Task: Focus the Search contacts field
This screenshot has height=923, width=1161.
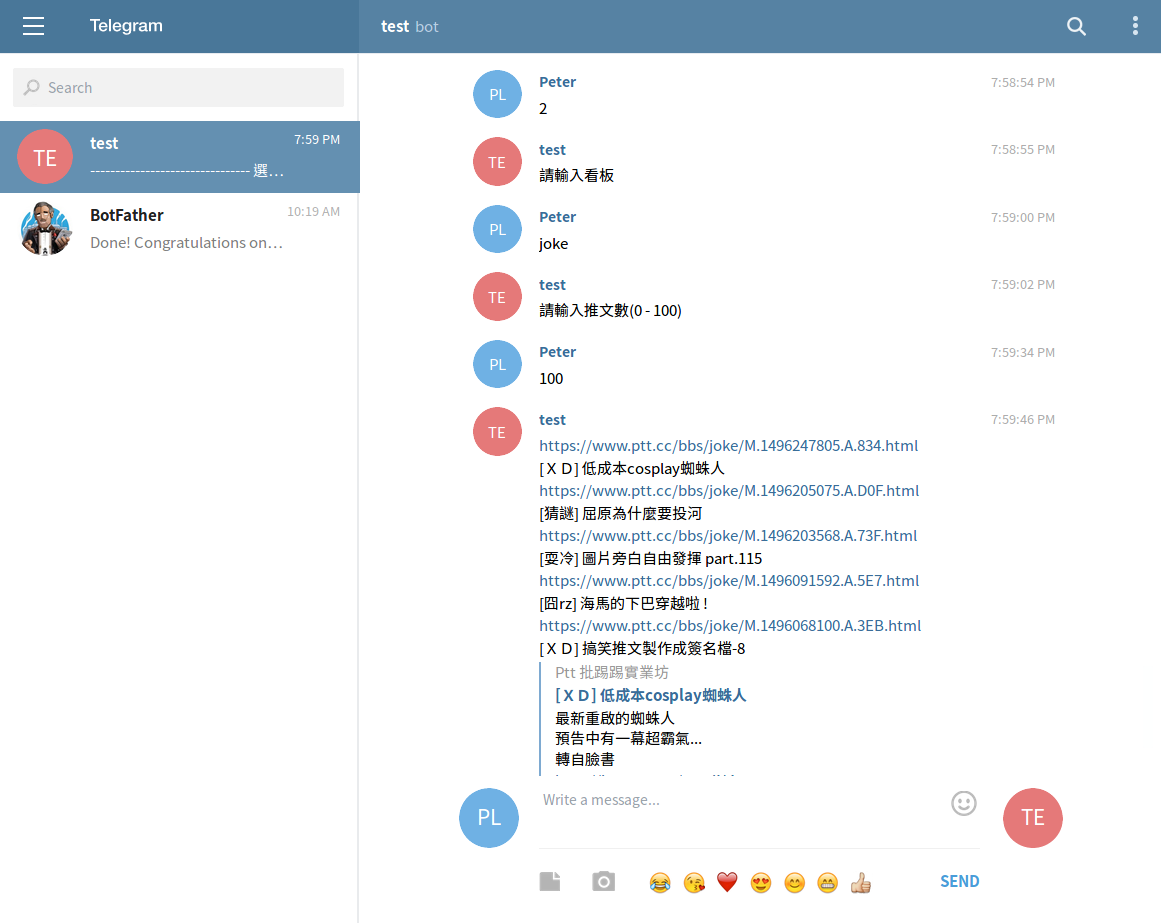Action: click(178, 87)
